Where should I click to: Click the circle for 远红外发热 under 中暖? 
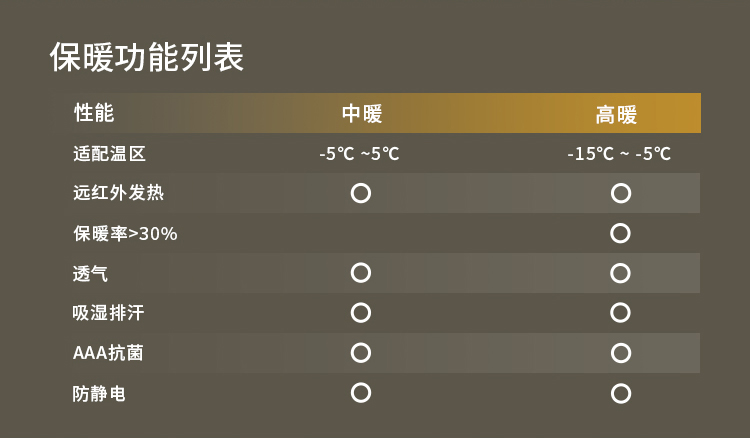point(361,193)
